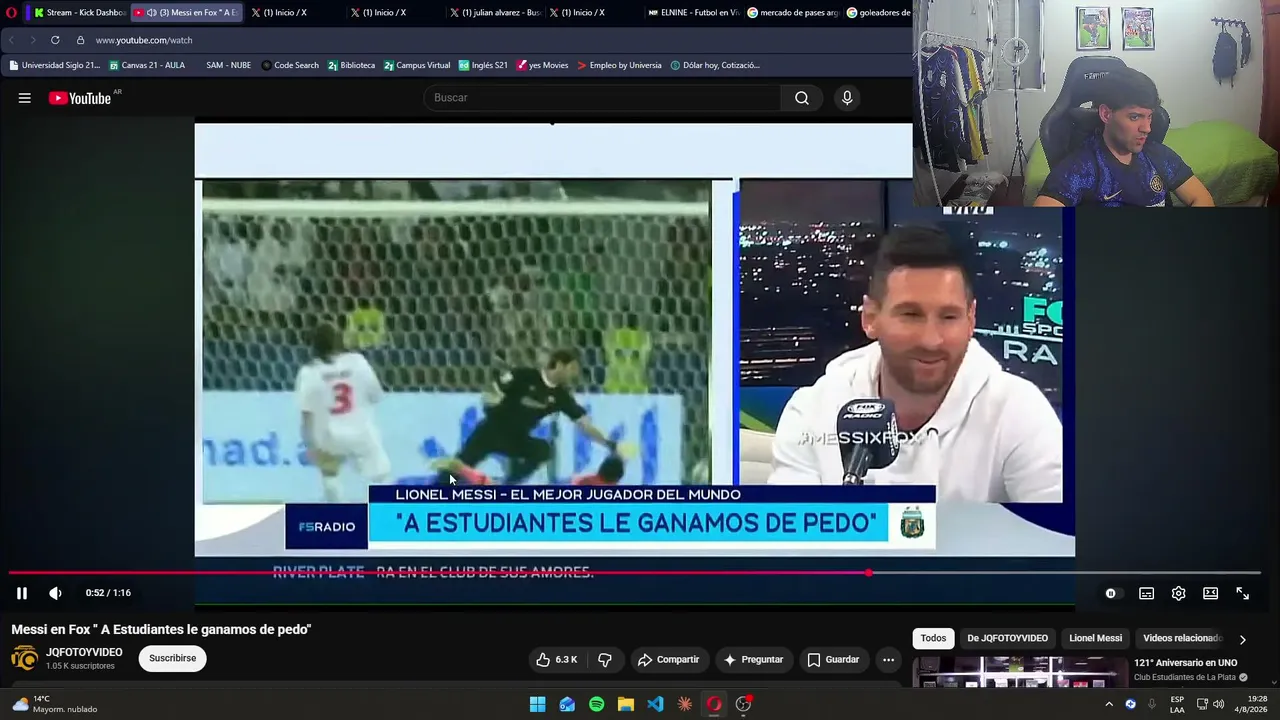
Task: Mute the video volume
Action: 55,593
